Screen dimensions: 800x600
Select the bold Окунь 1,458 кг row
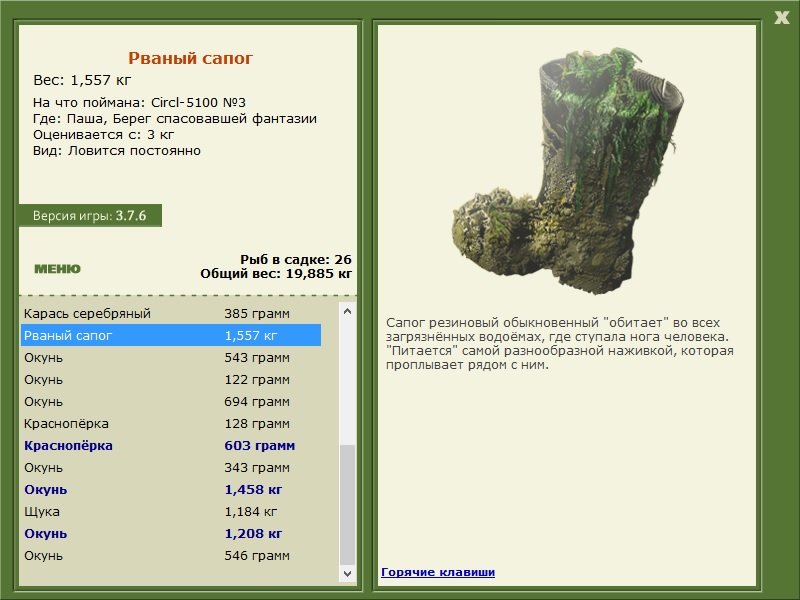pos(171,489)
